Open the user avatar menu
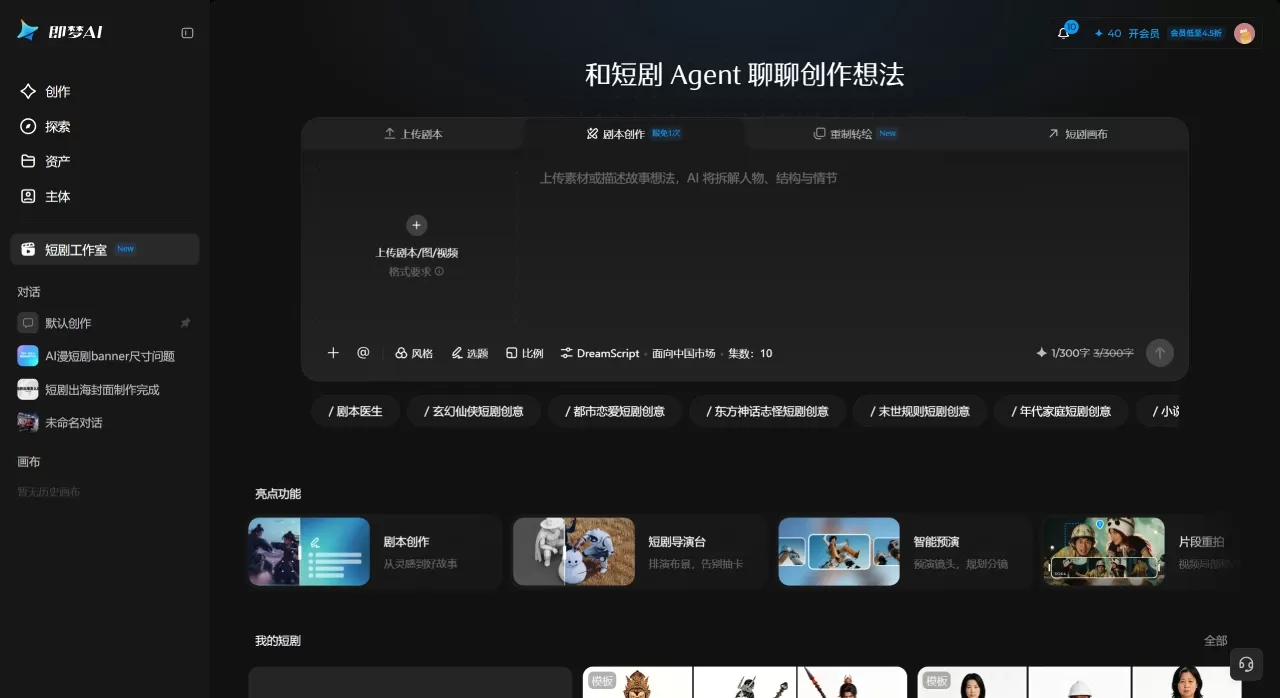1280x698 pixels. pos(1244,33)
